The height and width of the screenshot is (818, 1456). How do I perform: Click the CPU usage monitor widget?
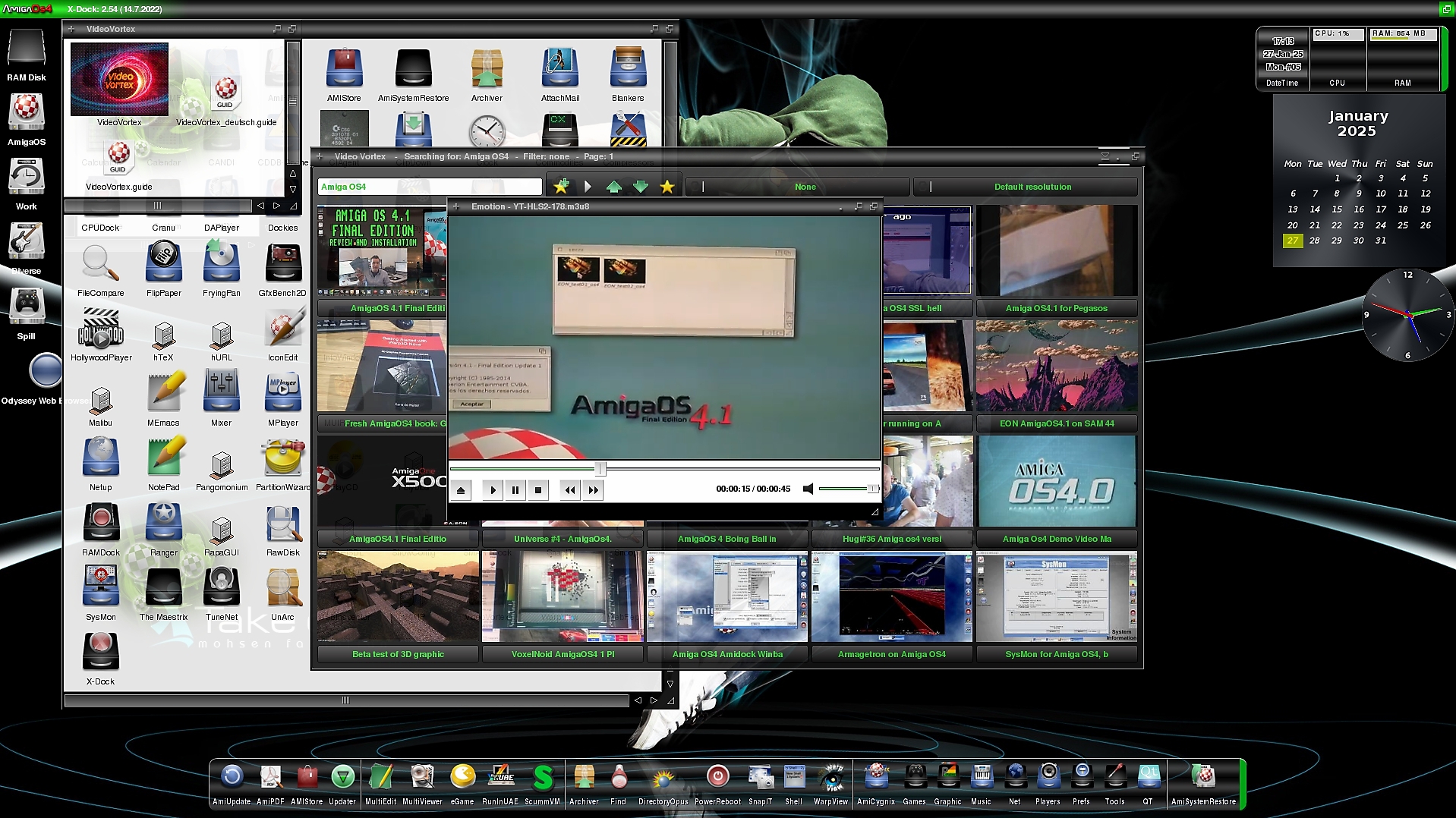(x=1338, y=58)
